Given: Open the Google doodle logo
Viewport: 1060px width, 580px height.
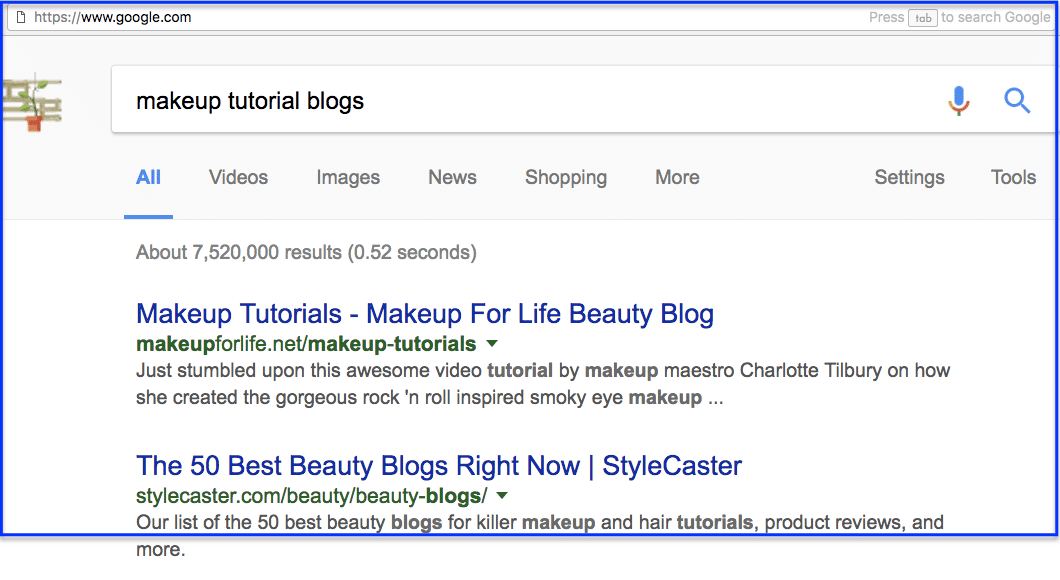Looking at the screenshot, I should (32, 103).
